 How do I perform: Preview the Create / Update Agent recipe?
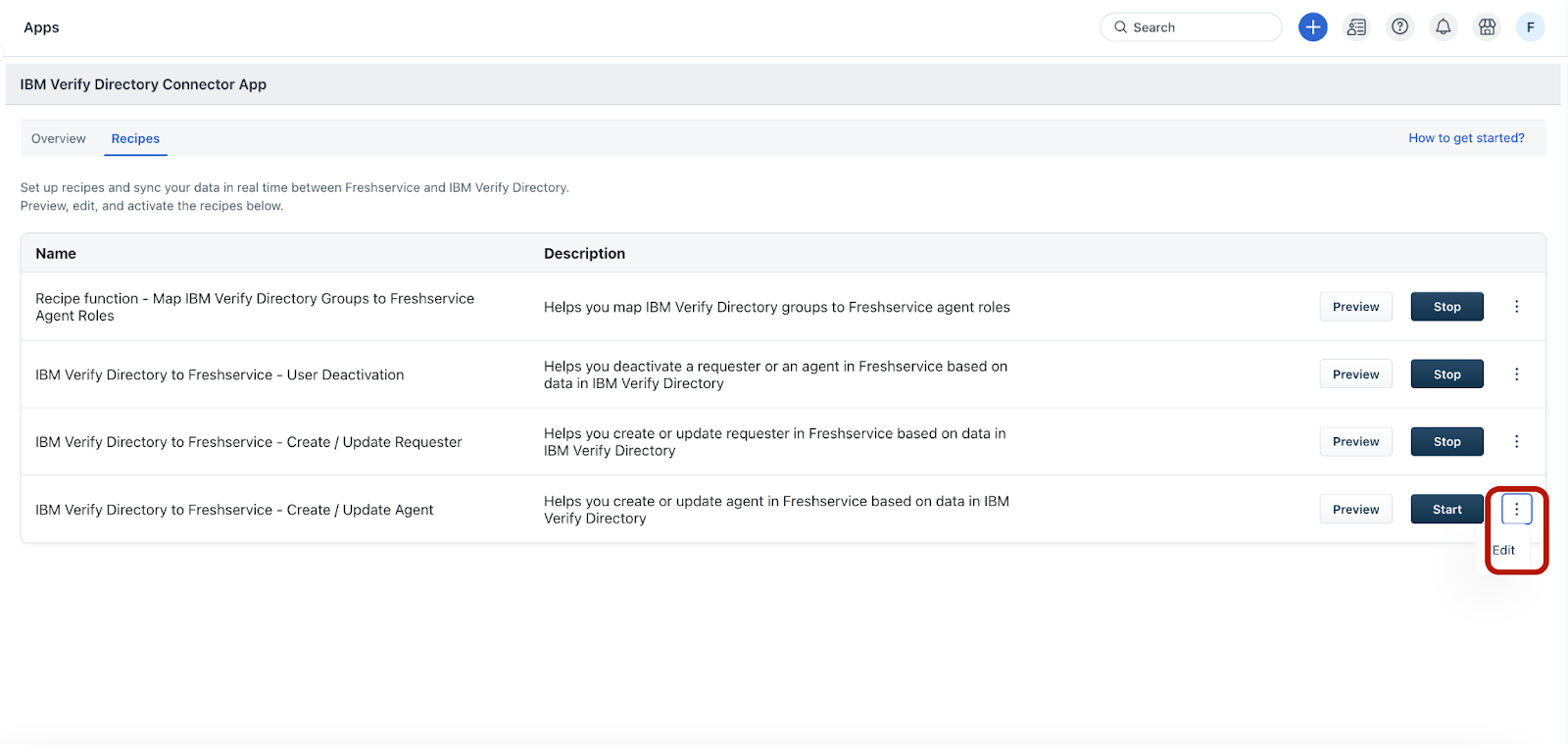click(1355, 510)
